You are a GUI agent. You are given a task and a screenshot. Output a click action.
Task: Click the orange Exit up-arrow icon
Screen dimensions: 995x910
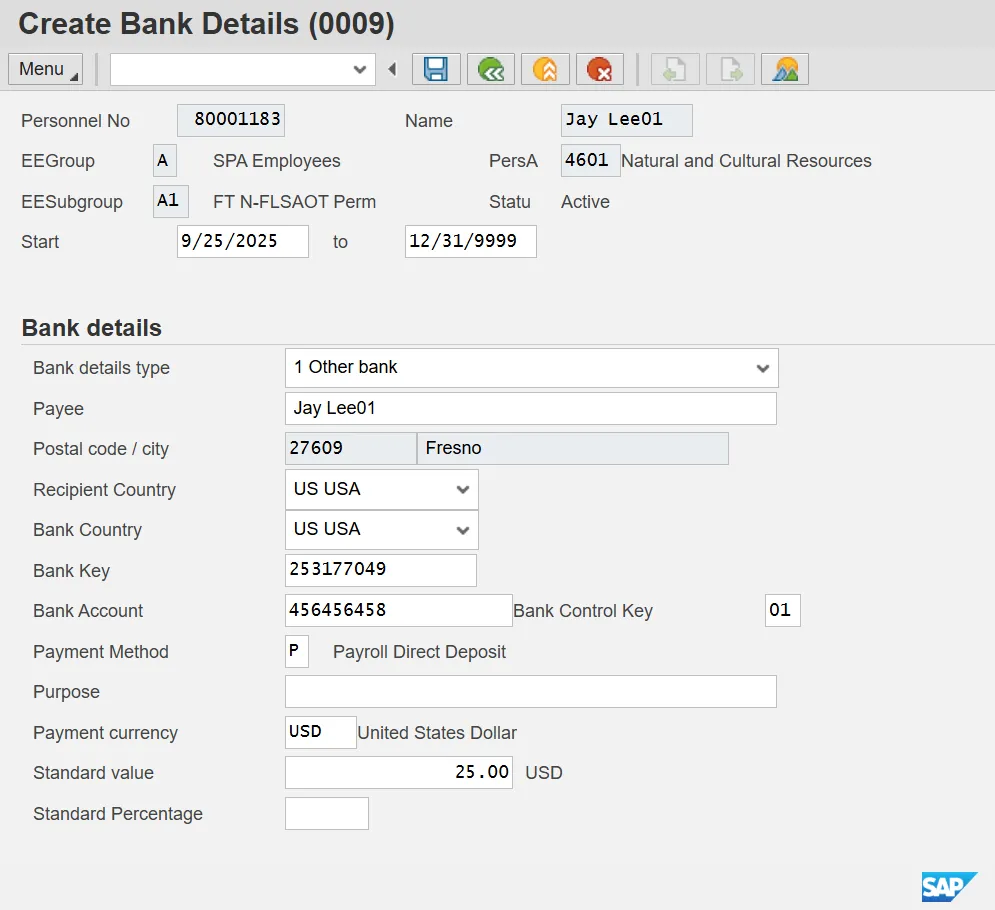pos(545,69)
